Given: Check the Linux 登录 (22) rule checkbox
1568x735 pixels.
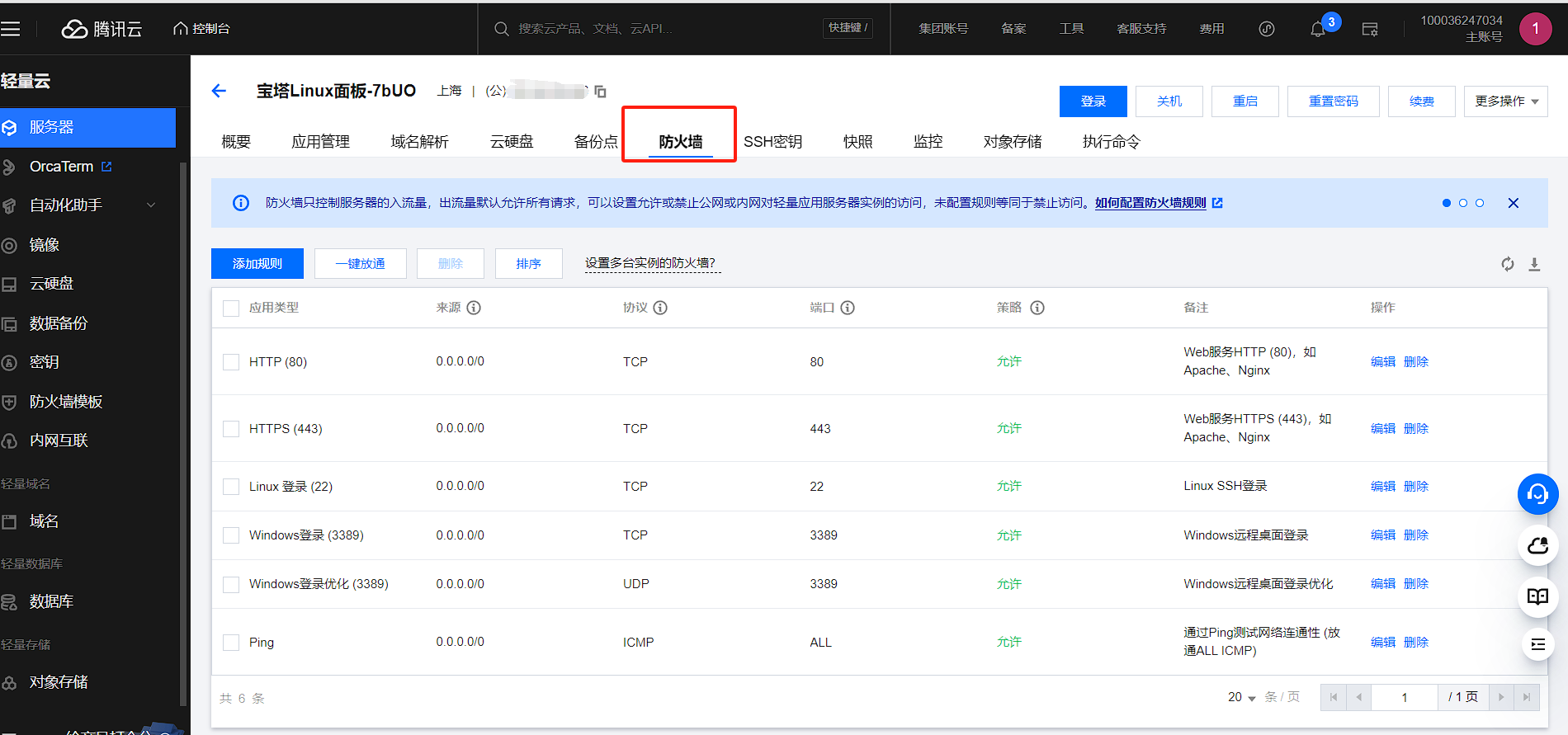Looking at the screenshot, I should click(x=231, y=487).
